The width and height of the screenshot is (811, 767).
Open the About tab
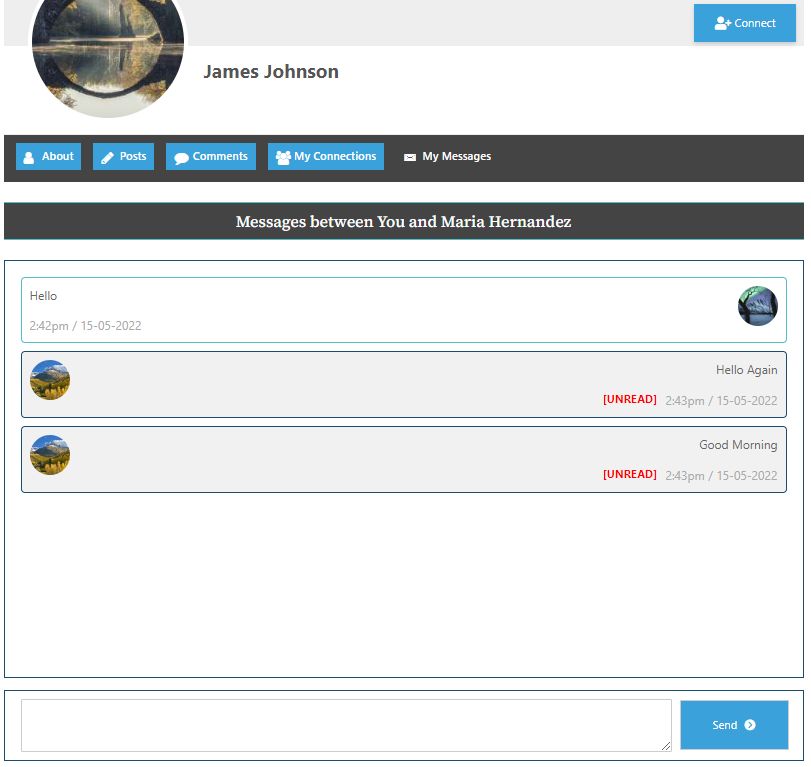pyautogui.click(x=49, y=156)
